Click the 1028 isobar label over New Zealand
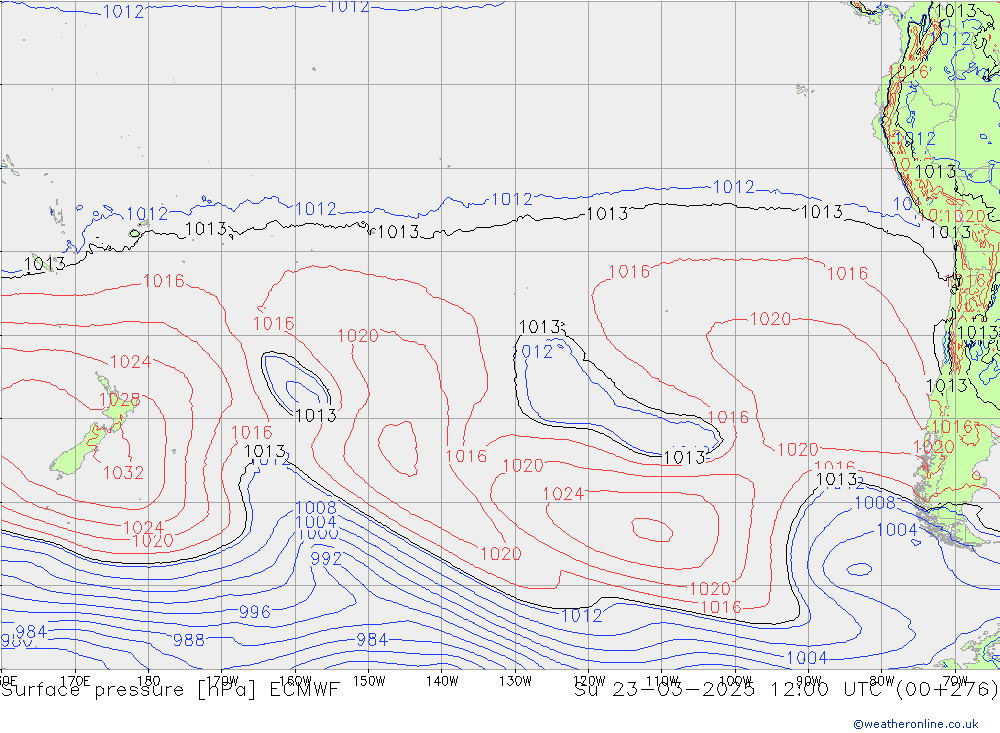This screenshot has height=733, width=1000. 119,400
